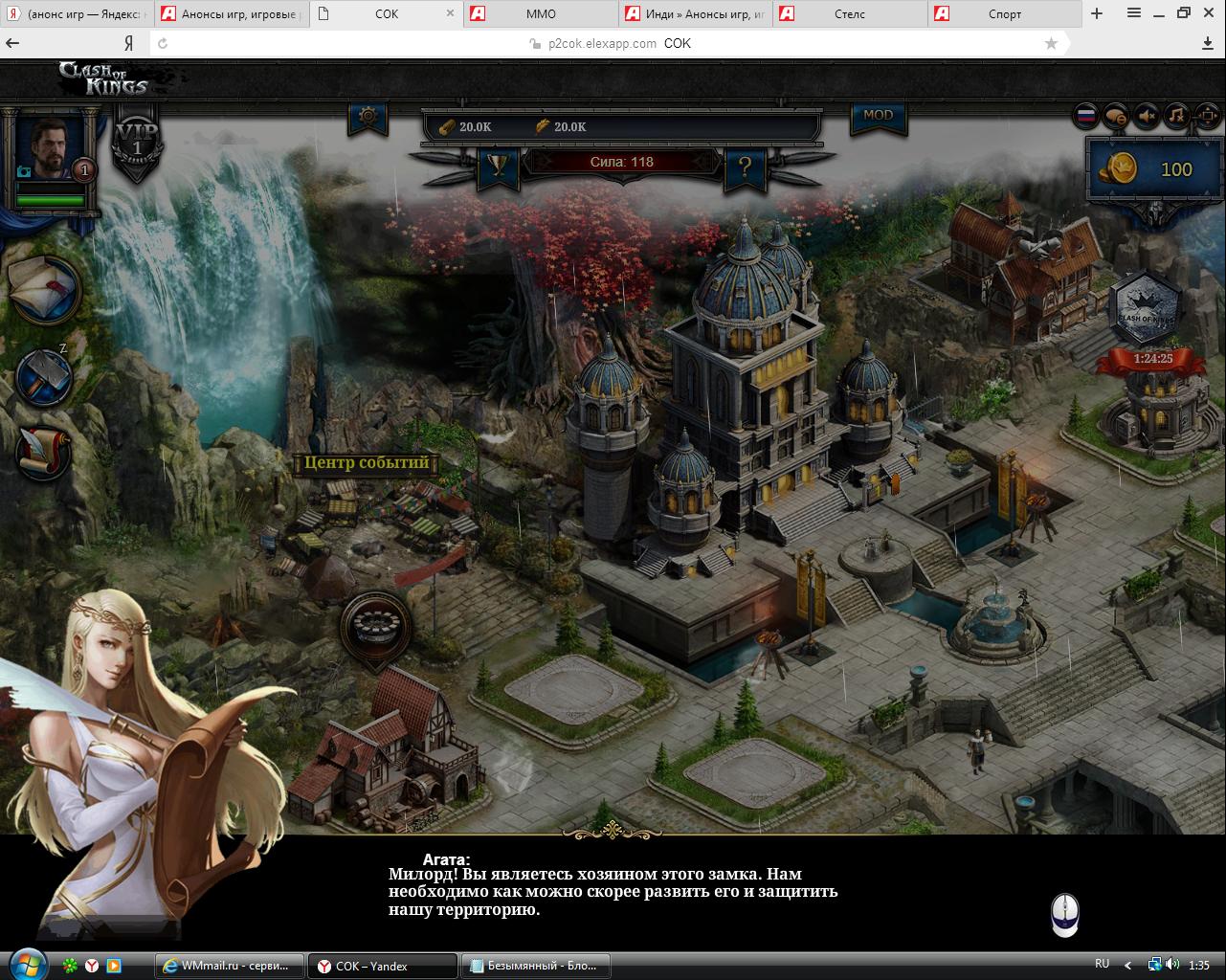This screenshot has width=1226, height=980.
Task: Toggle fullscreen mode icon
Action: [x=1208, y=117]
